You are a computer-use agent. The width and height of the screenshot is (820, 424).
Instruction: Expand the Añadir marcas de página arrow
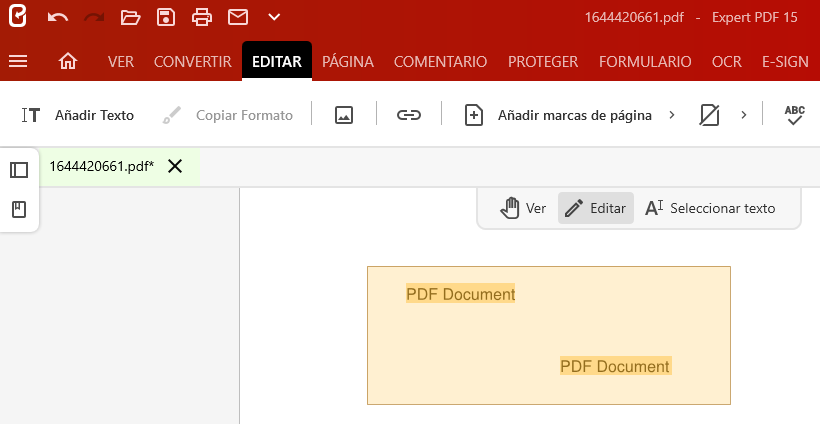[672, 115]
